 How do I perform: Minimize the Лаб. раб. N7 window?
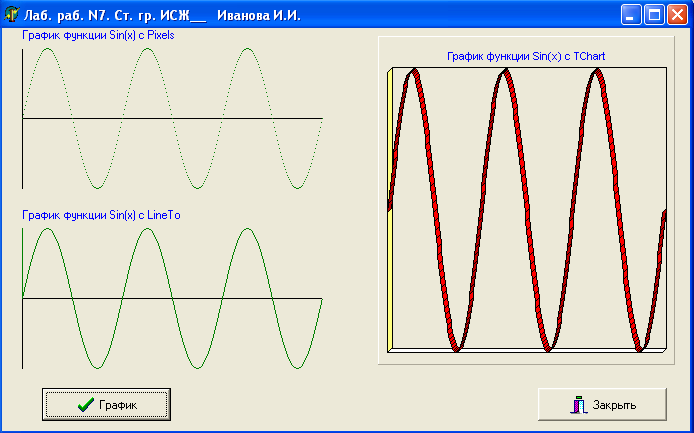point(631,15)
